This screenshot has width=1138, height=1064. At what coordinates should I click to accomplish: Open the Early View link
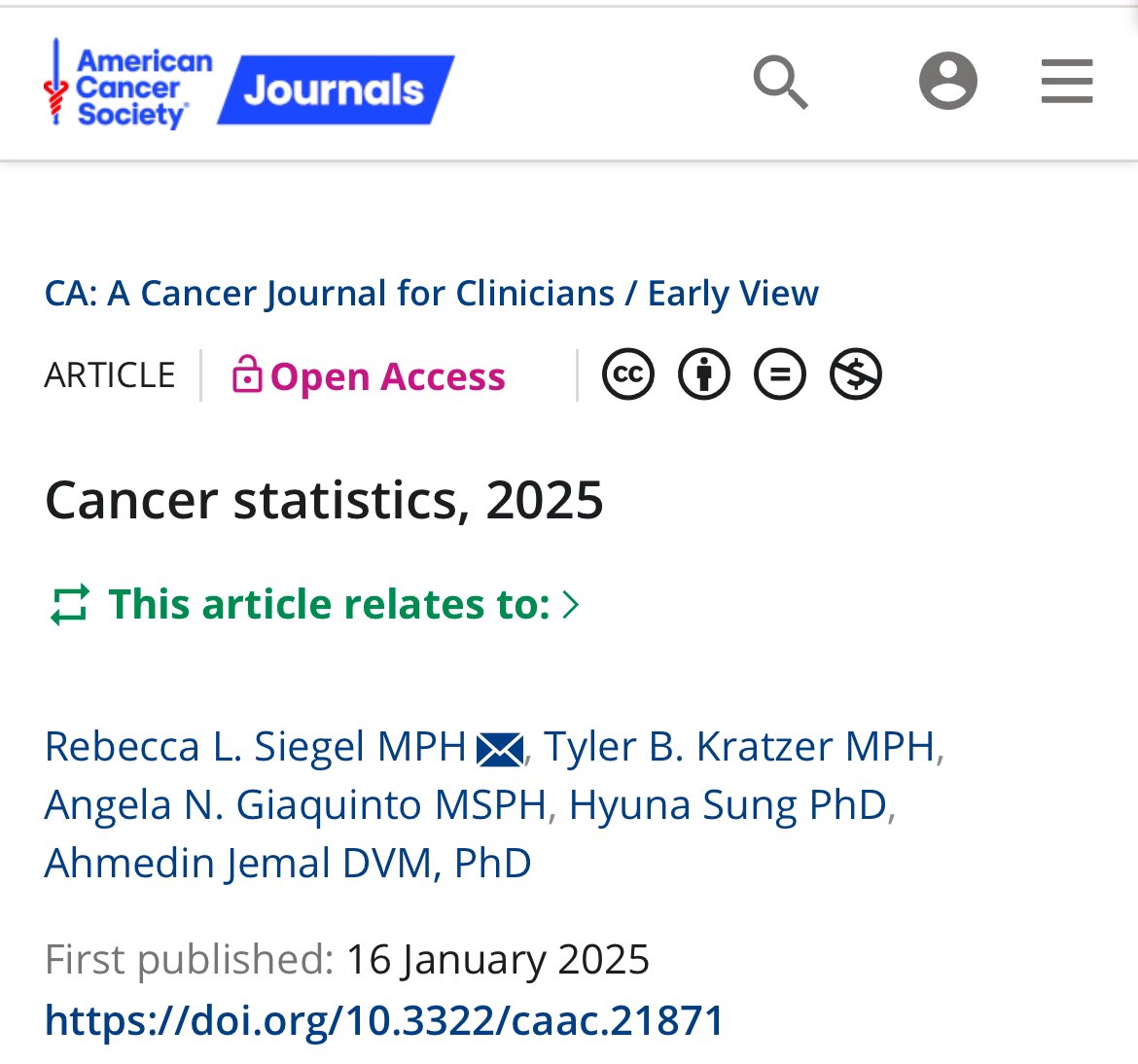point(733,294)
